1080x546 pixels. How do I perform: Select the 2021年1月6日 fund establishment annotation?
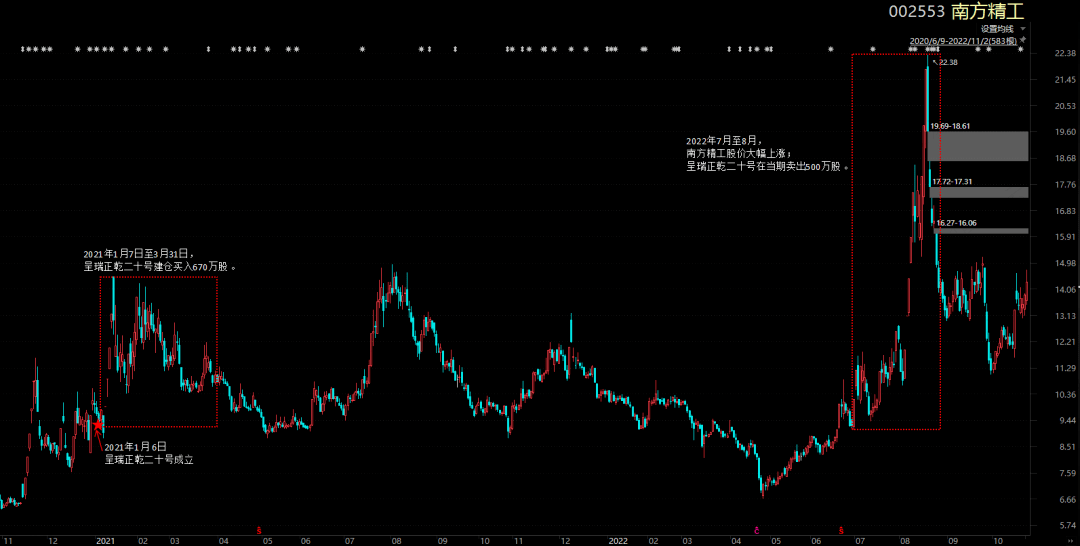149,452
